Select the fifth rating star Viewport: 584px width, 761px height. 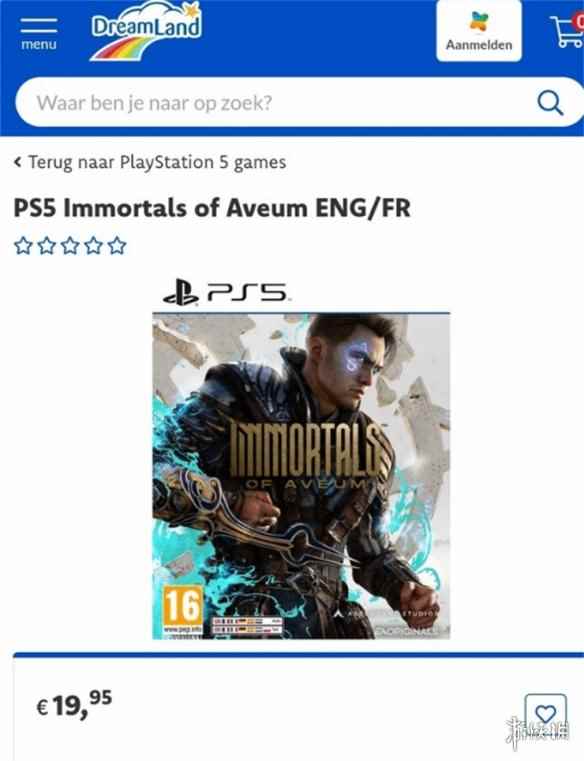(117, 246)
